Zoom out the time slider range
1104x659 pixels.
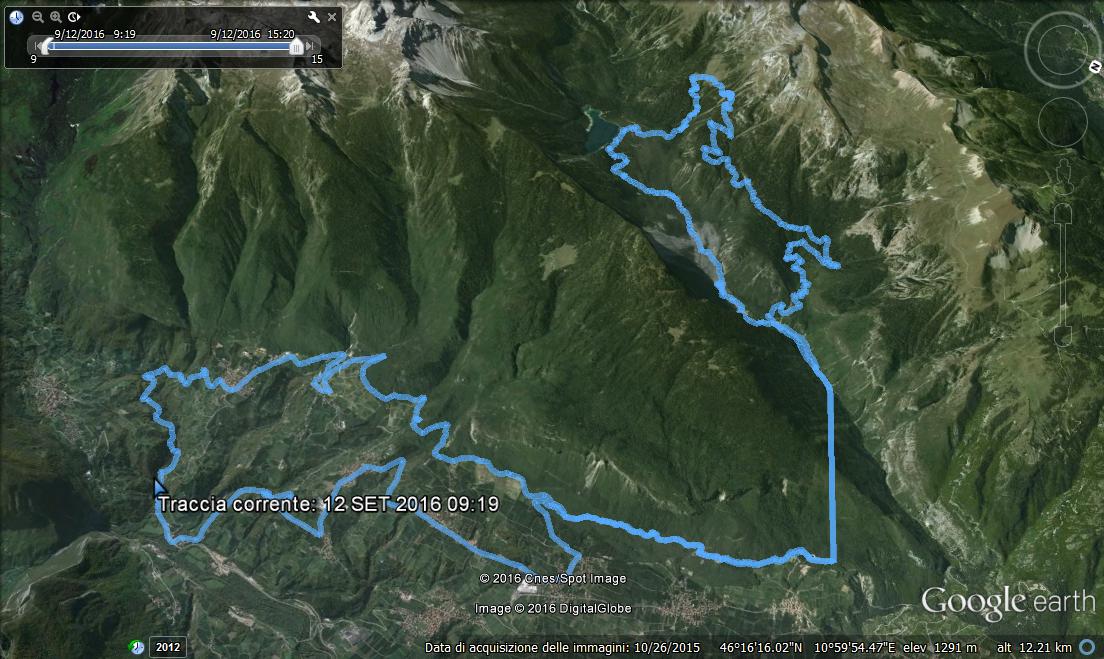(37, 17)
